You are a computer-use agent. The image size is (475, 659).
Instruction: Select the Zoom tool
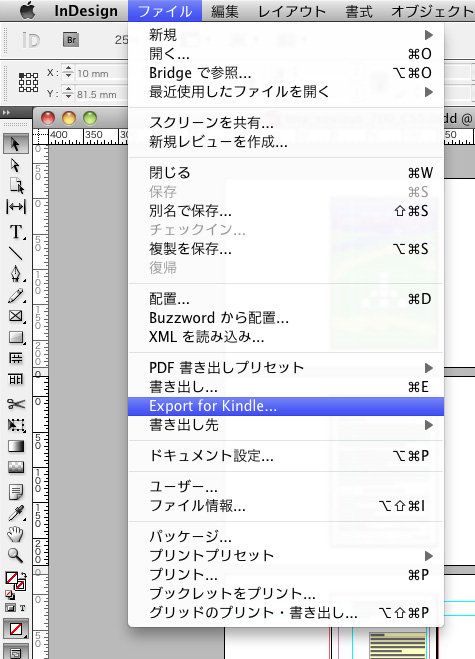(16, 556)
